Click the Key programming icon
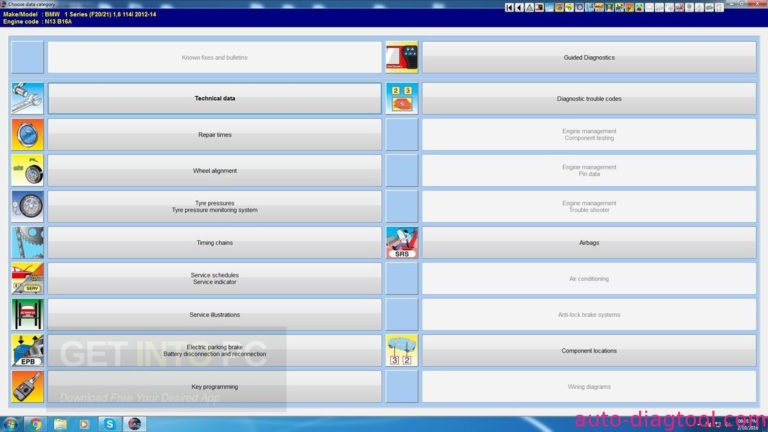This screenshot has height=432, width=768. point(27,387)
